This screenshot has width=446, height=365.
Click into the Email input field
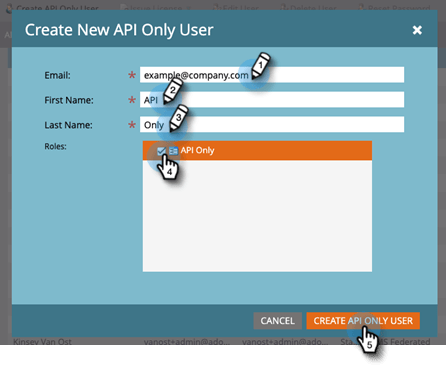[272, 75]
